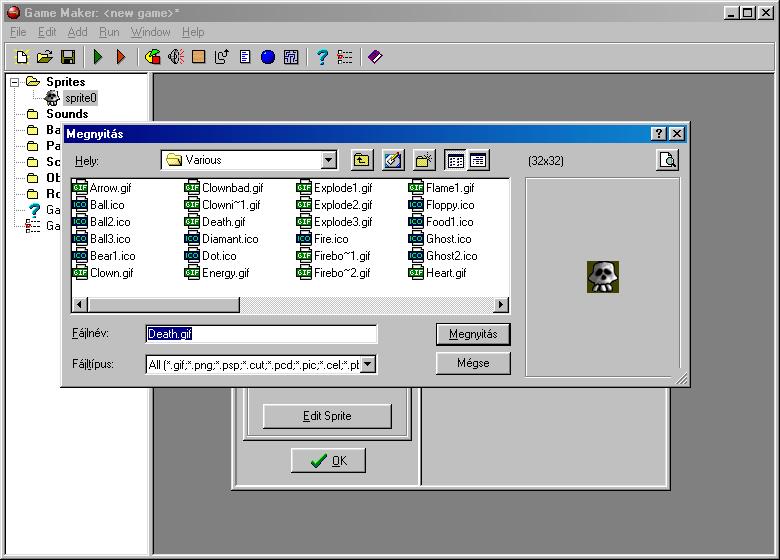Click the preview magnifier icon in dialog
Screen dimensions: 780x560
coord(667,160)
